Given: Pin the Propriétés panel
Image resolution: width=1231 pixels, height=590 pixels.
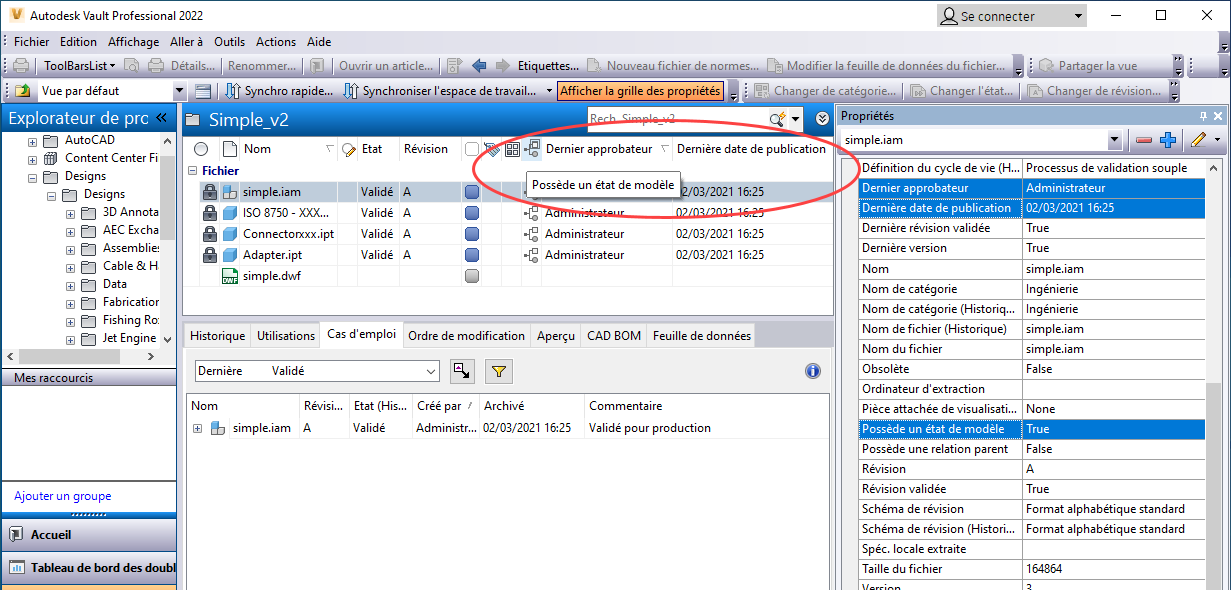Looking at the screenshot, I should pos(1203,116).
